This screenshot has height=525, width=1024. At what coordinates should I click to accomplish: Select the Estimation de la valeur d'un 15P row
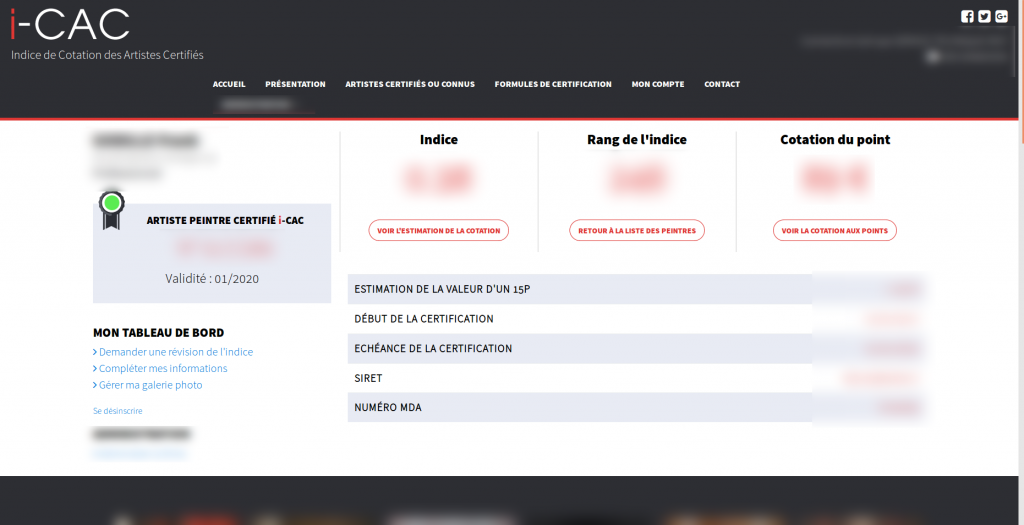pos(580,289)
